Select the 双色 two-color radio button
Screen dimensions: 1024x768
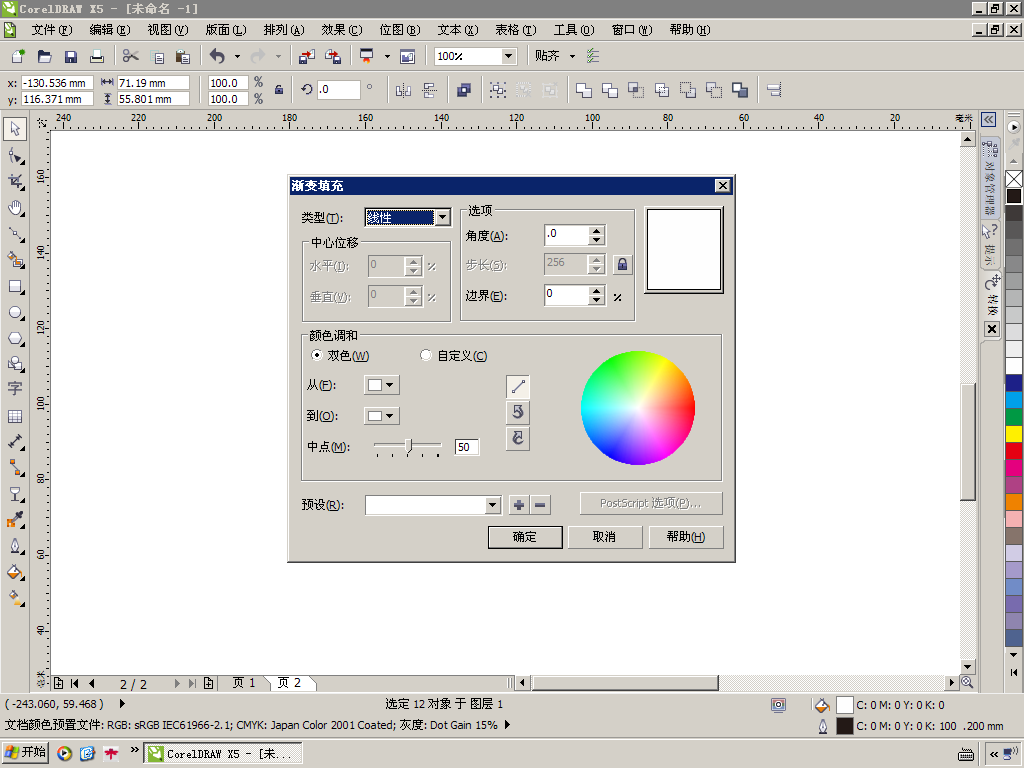point(317,355)
